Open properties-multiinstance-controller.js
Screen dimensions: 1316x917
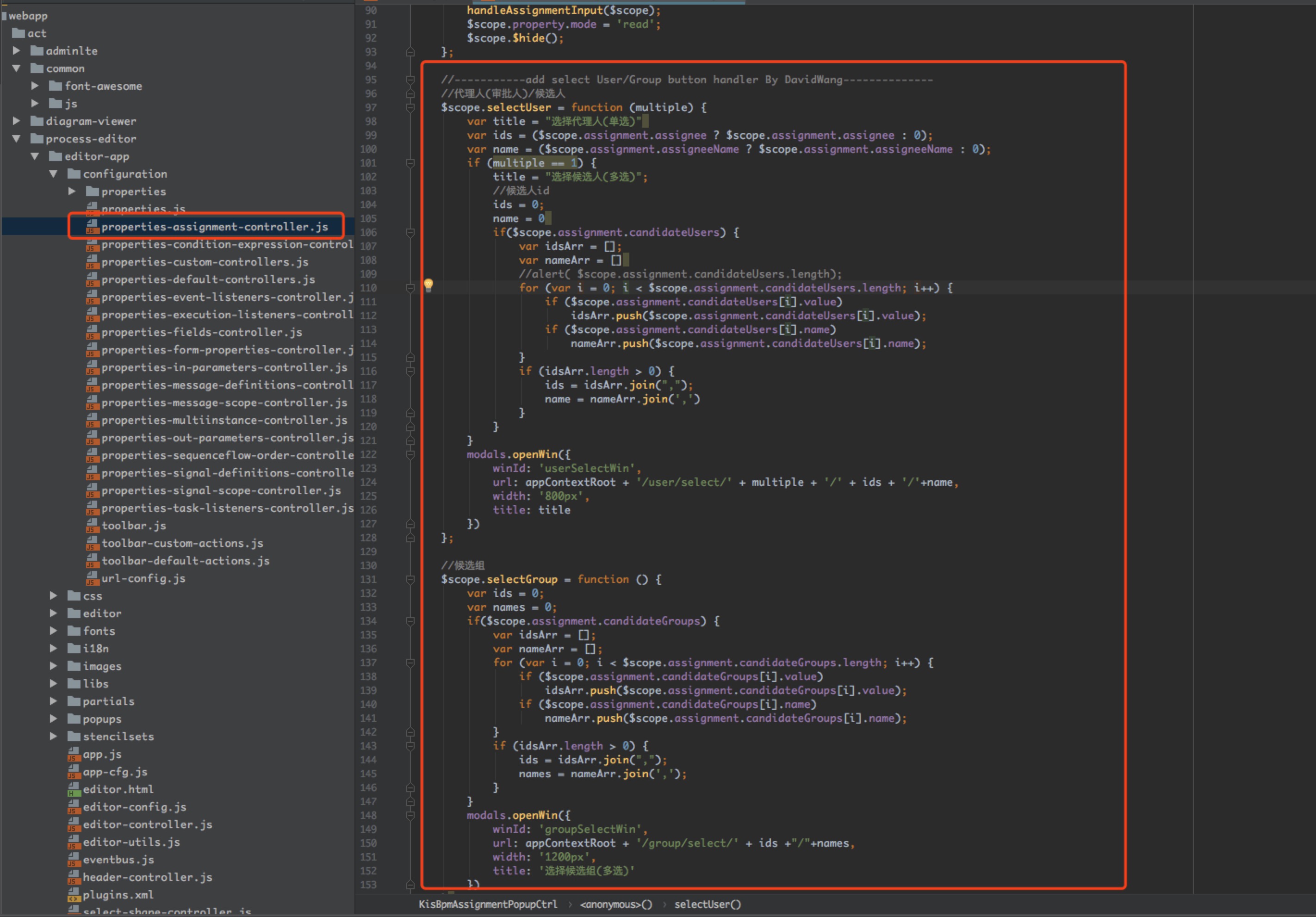point(225,420)
